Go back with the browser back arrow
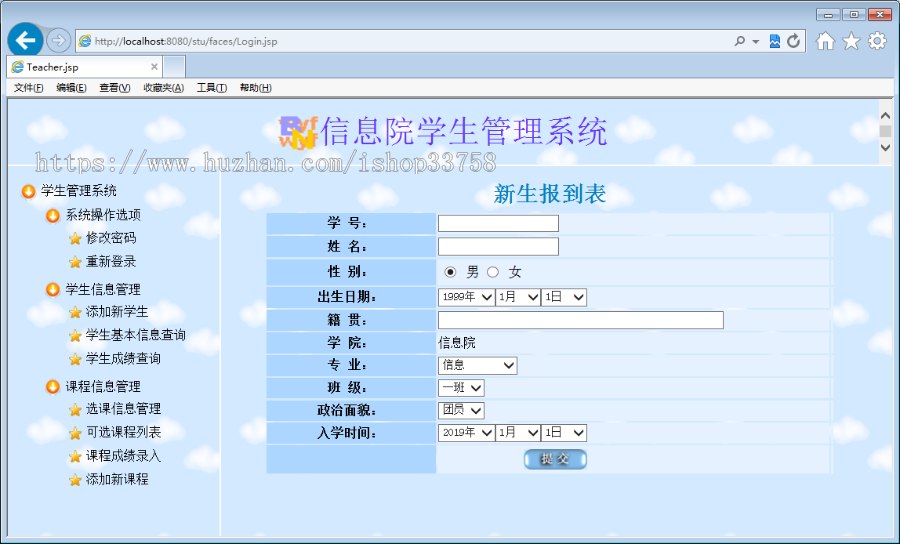 coord(25,40)
